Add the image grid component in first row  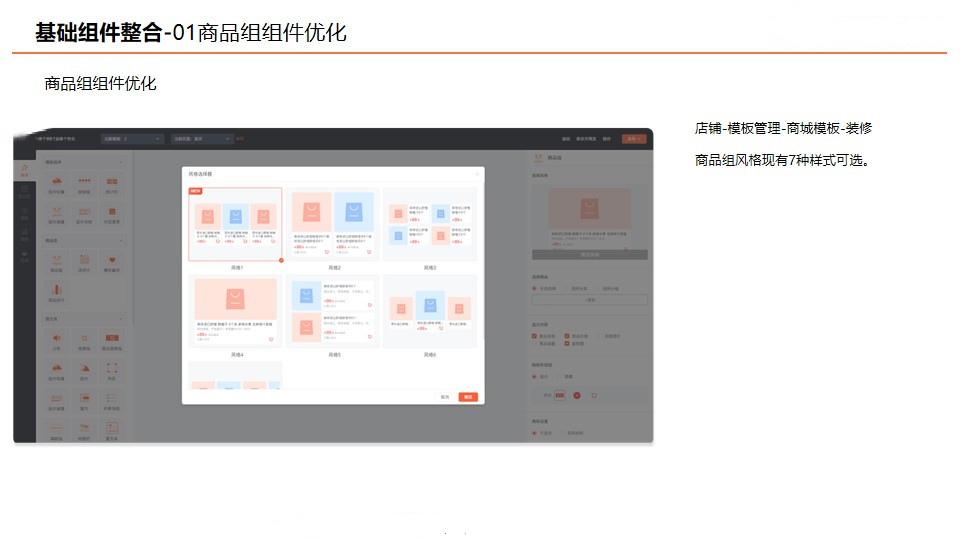click(x=112, y=184)
